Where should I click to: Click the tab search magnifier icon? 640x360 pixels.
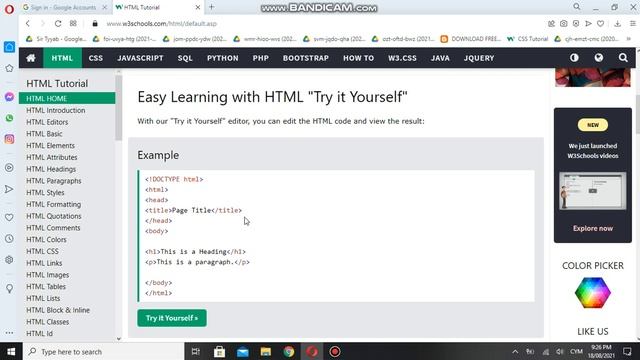[577, 7]
